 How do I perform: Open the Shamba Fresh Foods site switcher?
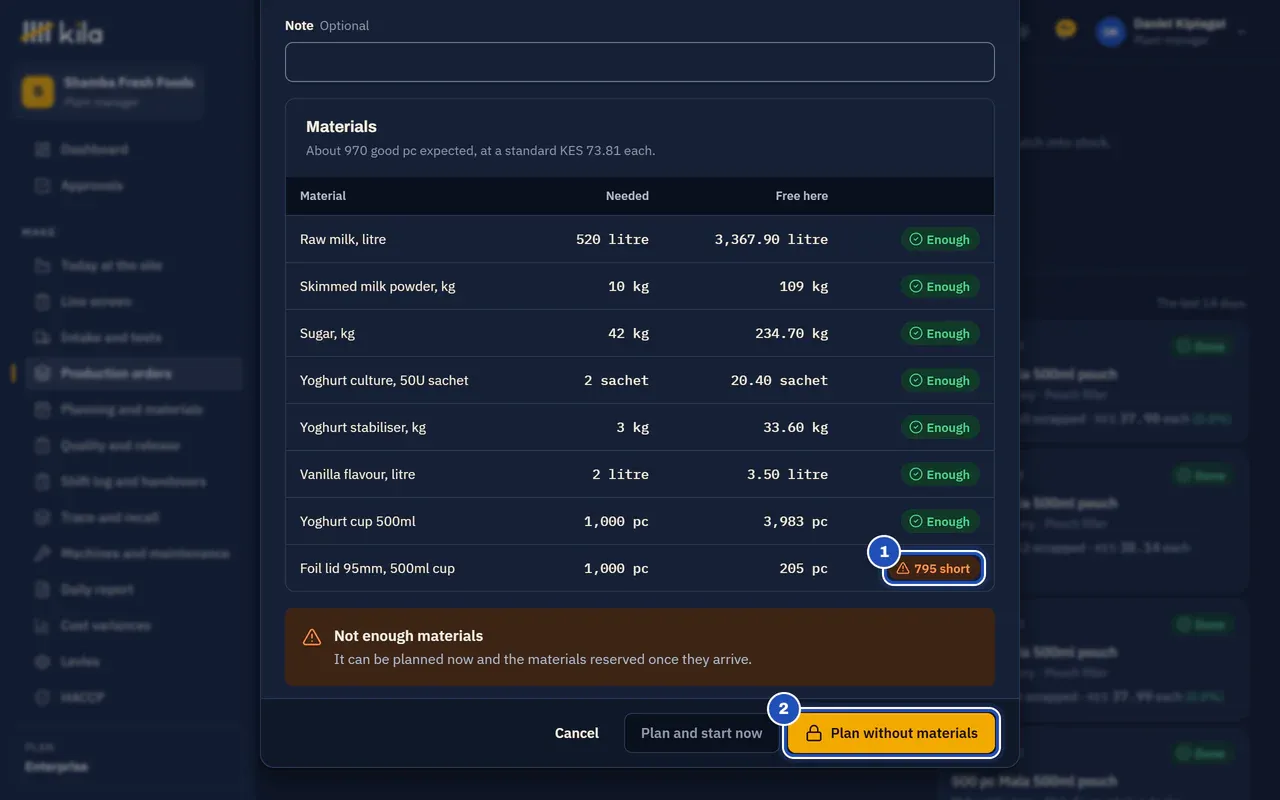click(108, 91)
